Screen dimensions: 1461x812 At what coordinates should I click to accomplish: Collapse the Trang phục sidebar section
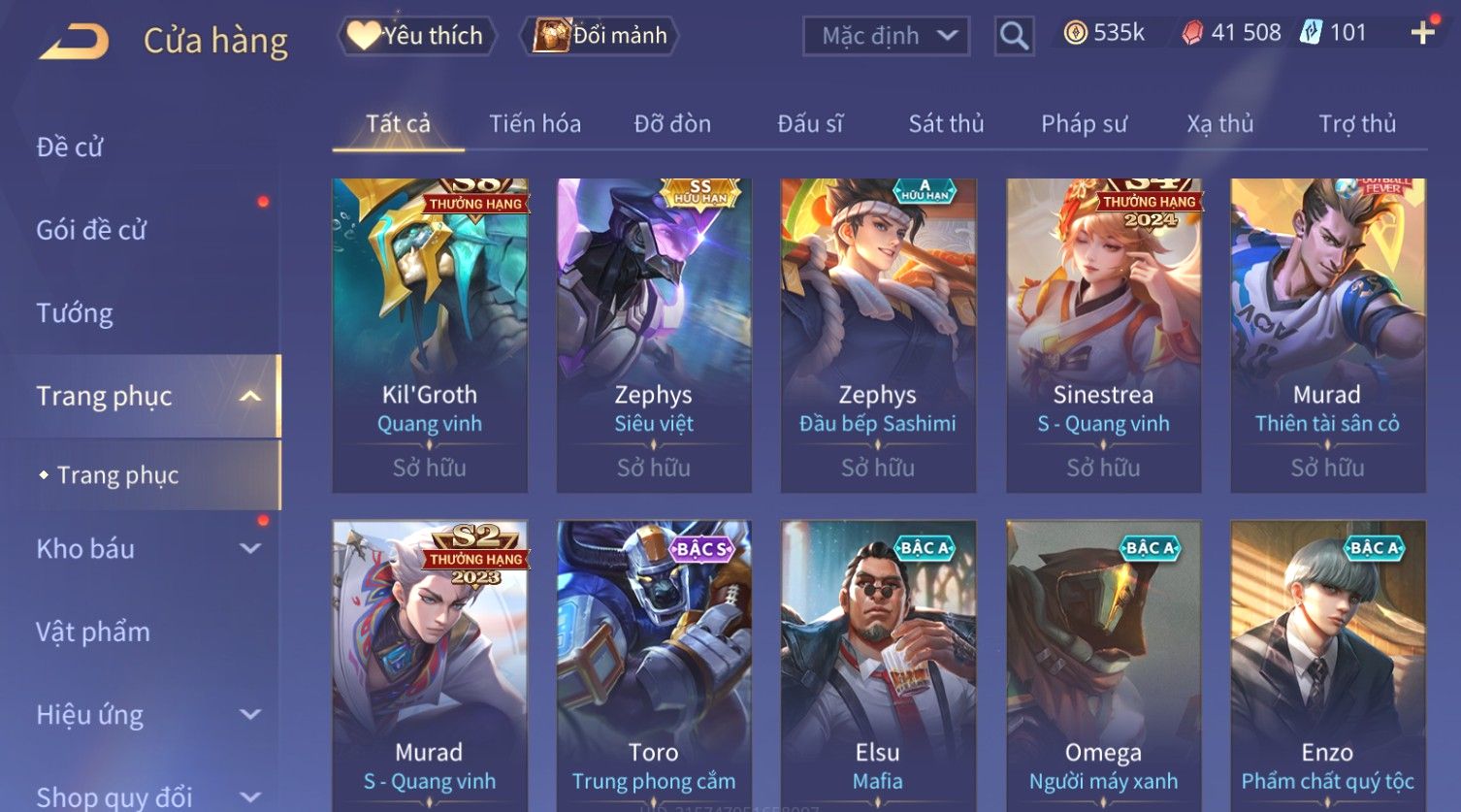pos(250,396)
